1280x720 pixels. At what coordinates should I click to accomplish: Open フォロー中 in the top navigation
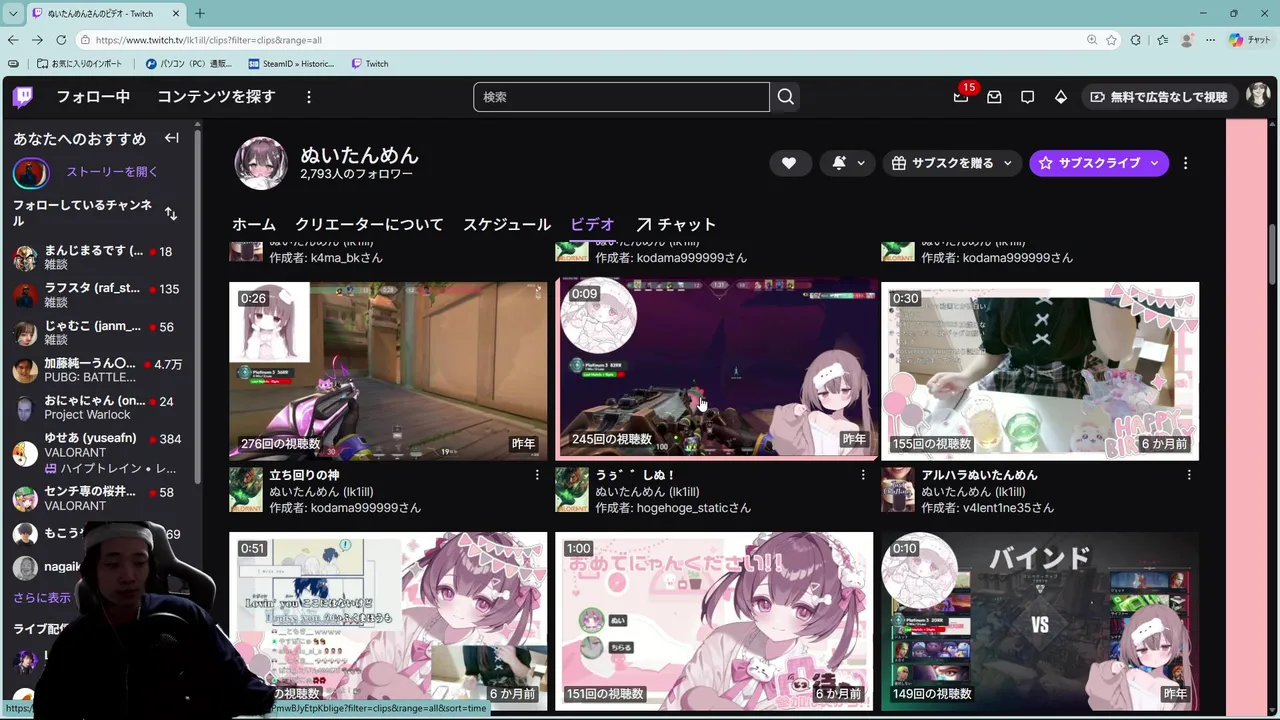coord(93,97)
